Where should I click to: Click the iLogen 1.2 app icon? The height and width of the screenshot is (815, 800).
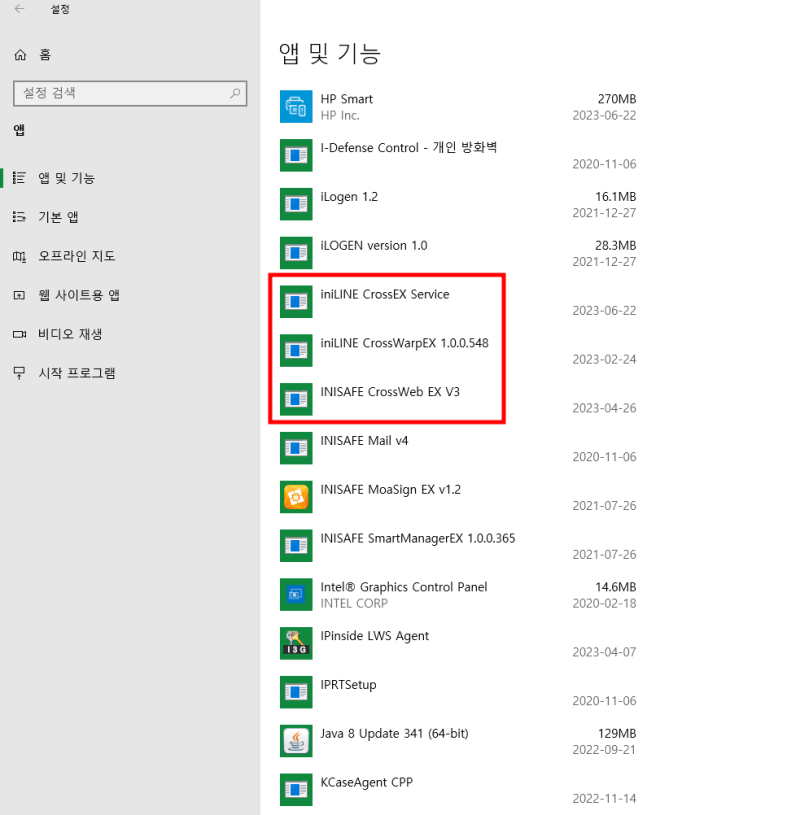[x=296, y=204]
